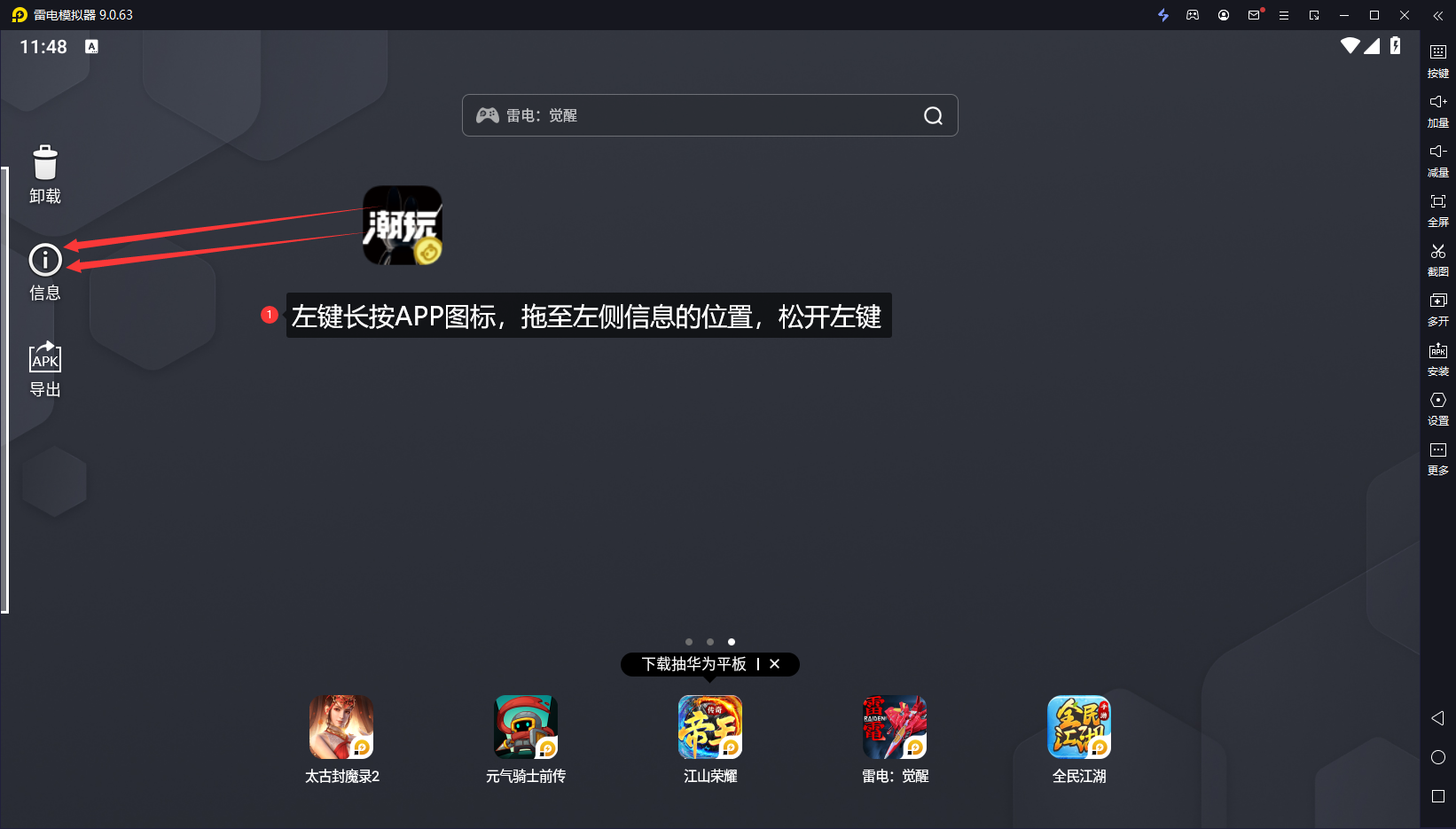Open 按键 keyboard mapping tool

tap(1438, 61)
